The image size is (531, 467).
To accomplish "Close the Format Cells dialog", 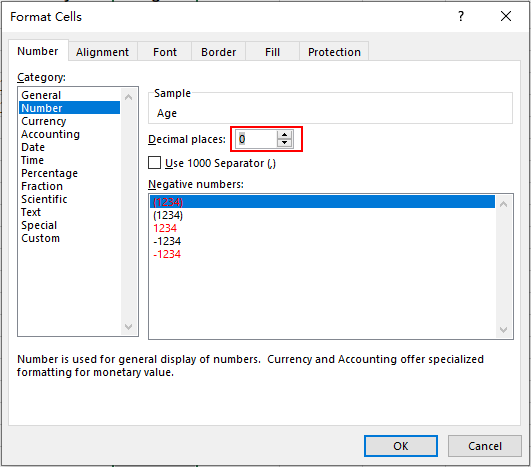I will coord(506,16).
